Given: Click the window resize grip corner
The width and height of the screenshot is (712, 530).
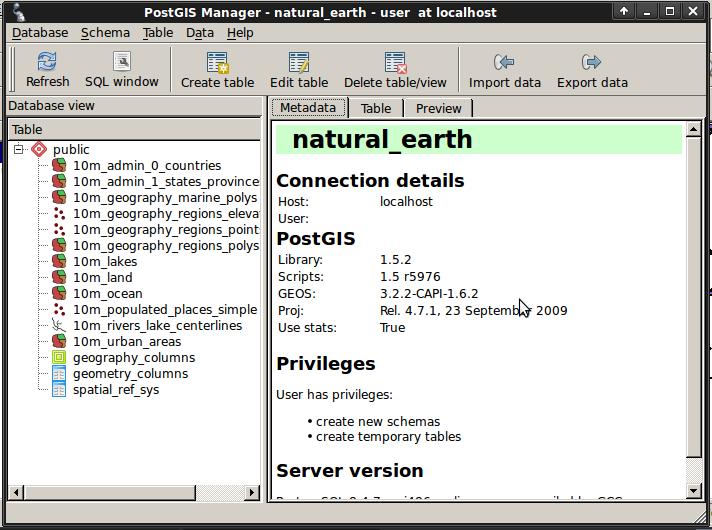Looking at the screenshot, I should [x=702, y=517].
